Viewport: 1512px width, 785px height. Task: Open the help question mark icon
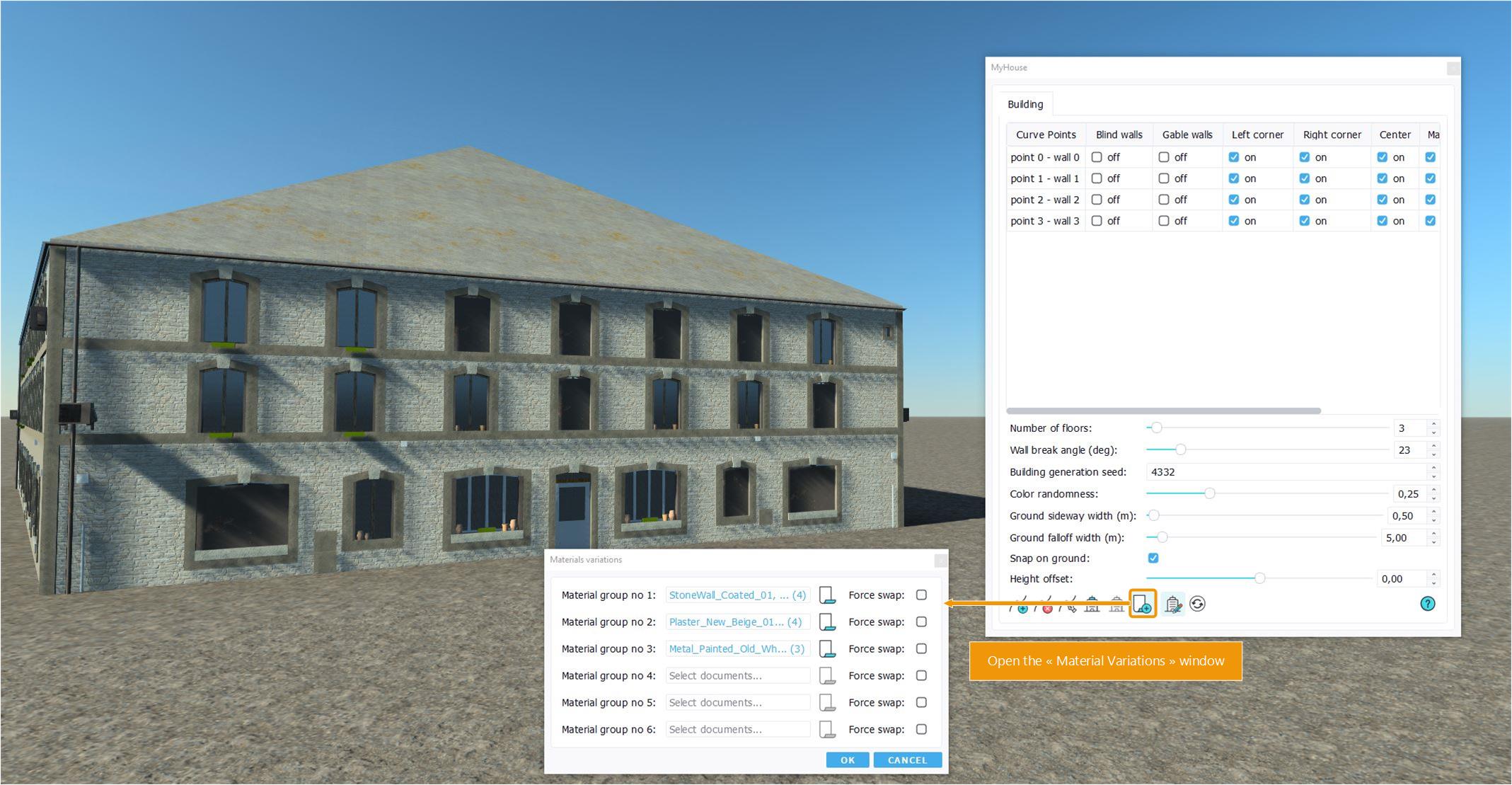pos(1427,604)
